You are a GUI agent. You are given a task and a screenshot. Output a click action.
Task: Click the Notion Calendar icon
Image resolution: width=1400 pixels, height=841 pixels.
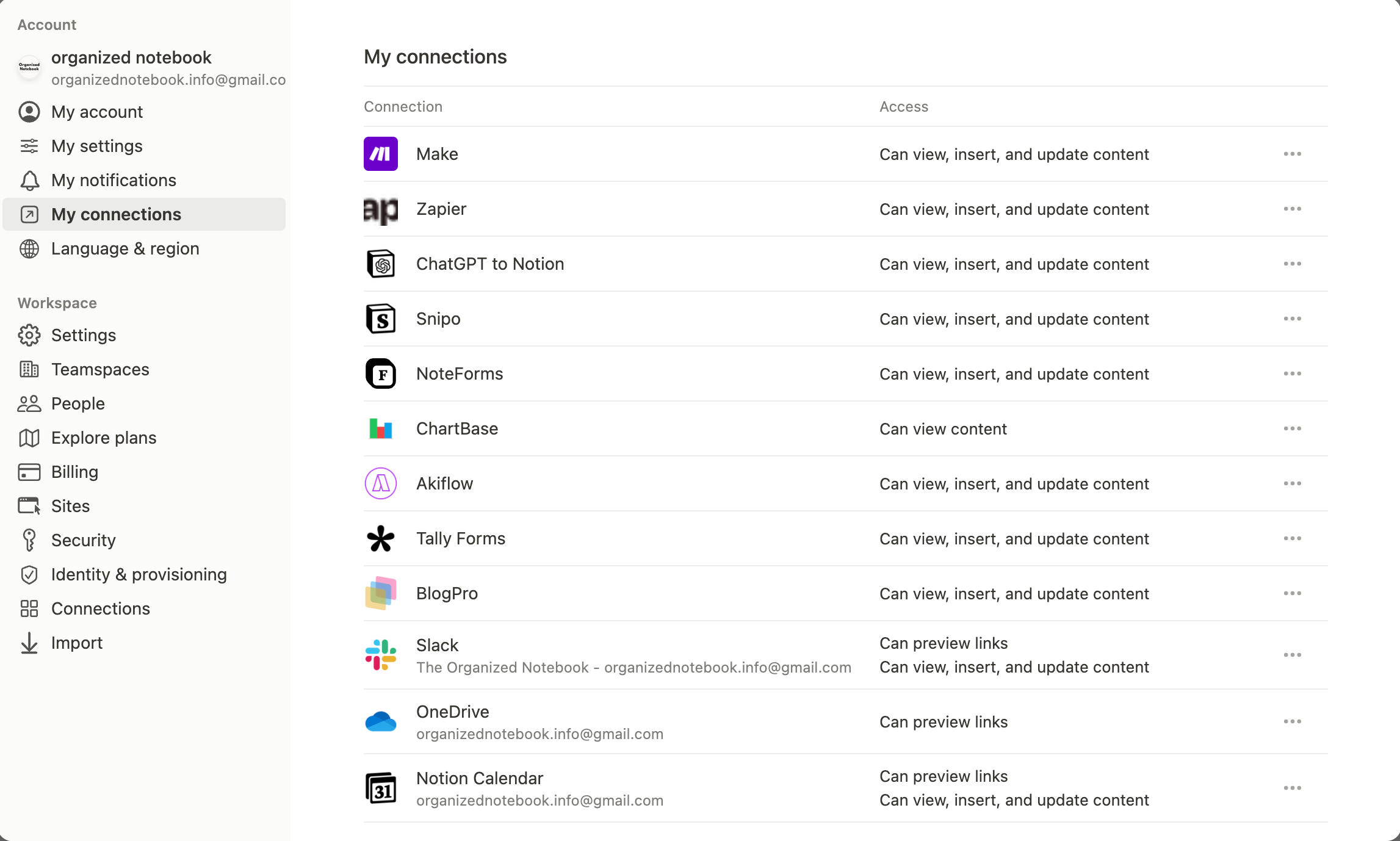coord(380,788)
